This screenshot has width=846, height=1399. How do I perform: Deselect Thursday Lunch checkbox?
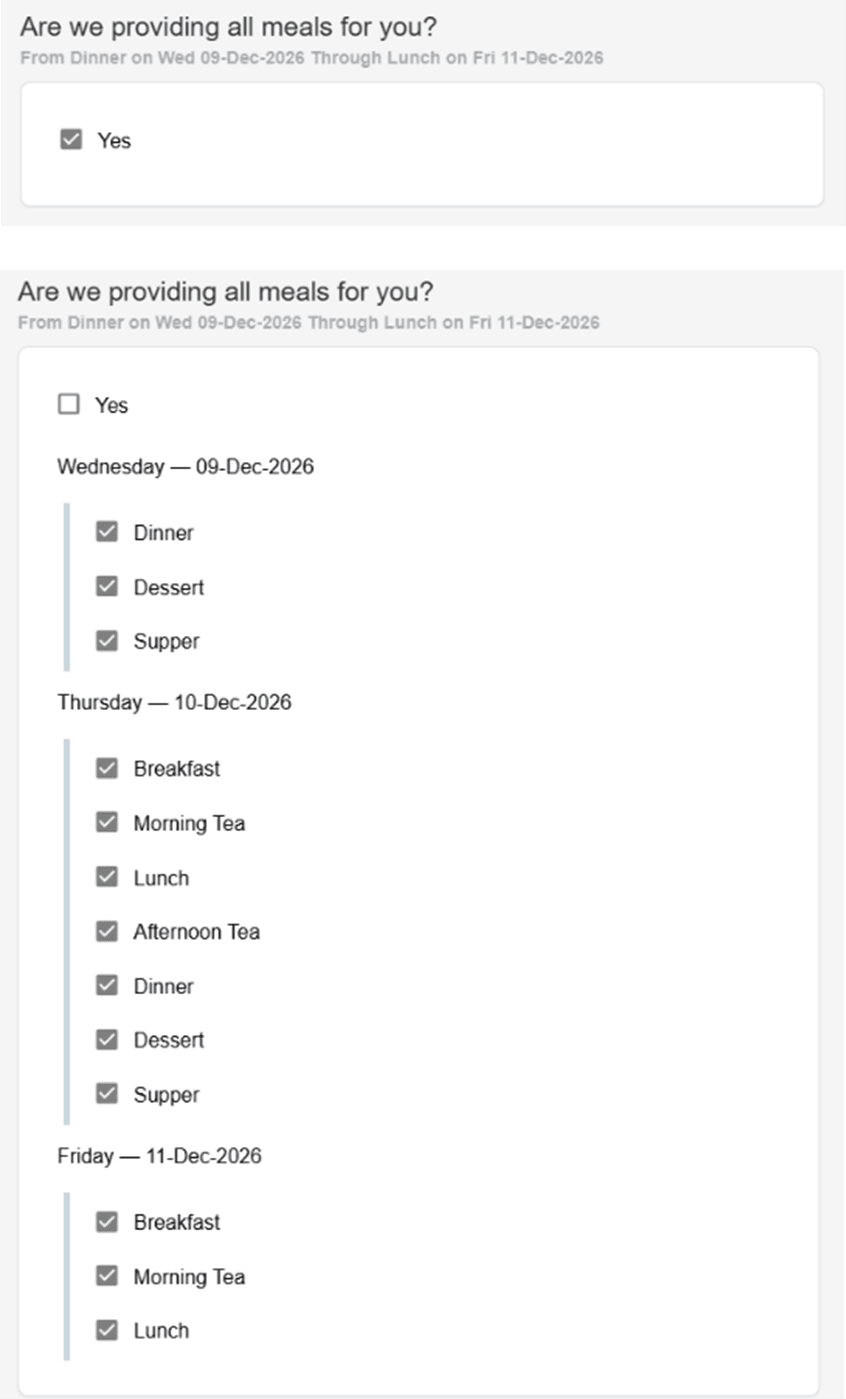click(107, 878)
